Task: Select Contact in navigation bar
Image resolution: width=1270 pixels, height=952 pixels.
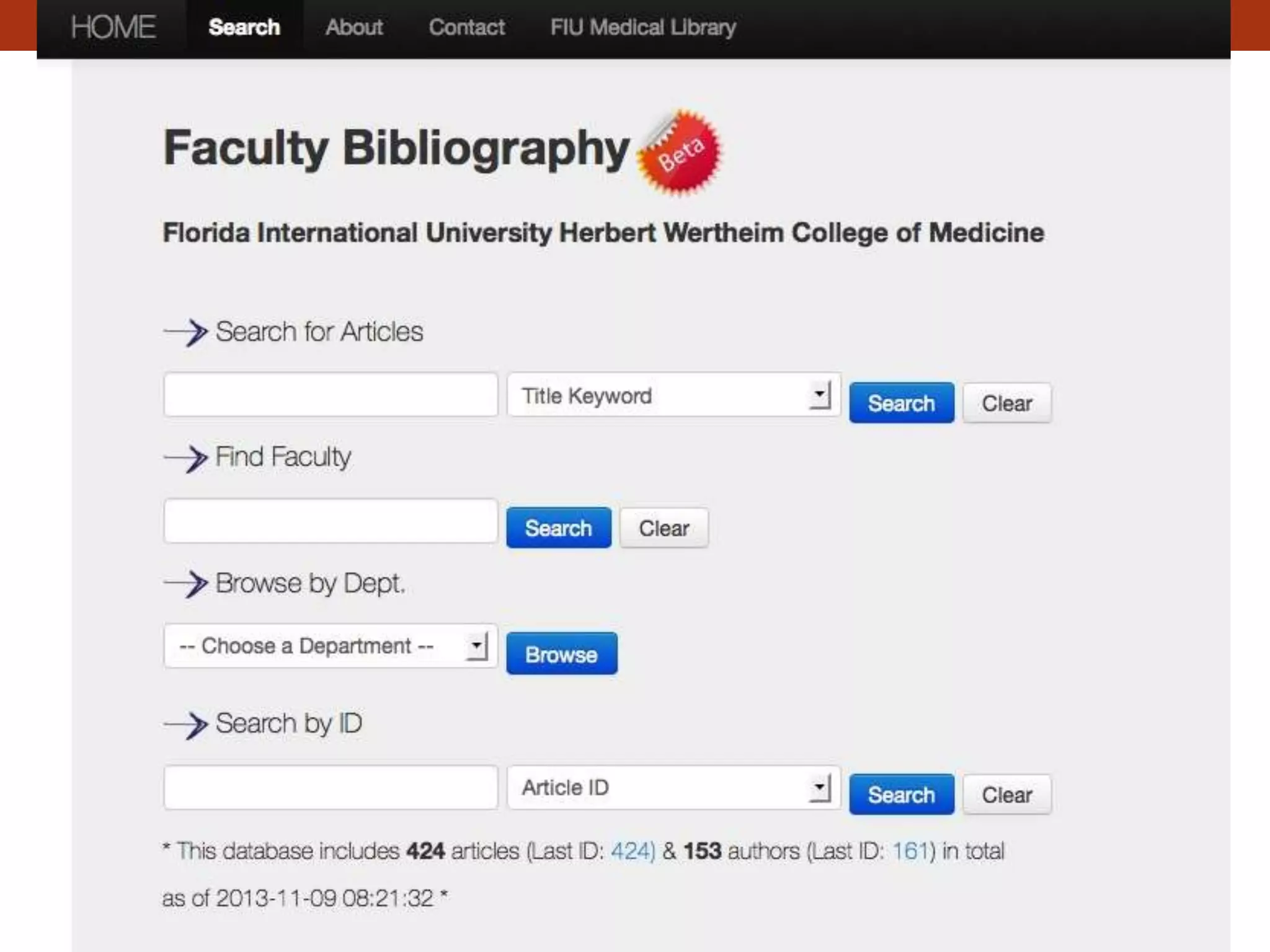Action: click(x=466, y=27)
